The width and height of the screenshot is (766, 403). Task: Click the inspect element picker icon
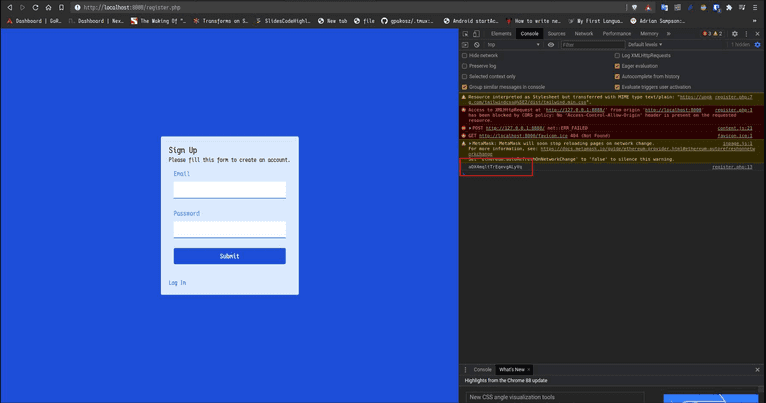(465, 34)
